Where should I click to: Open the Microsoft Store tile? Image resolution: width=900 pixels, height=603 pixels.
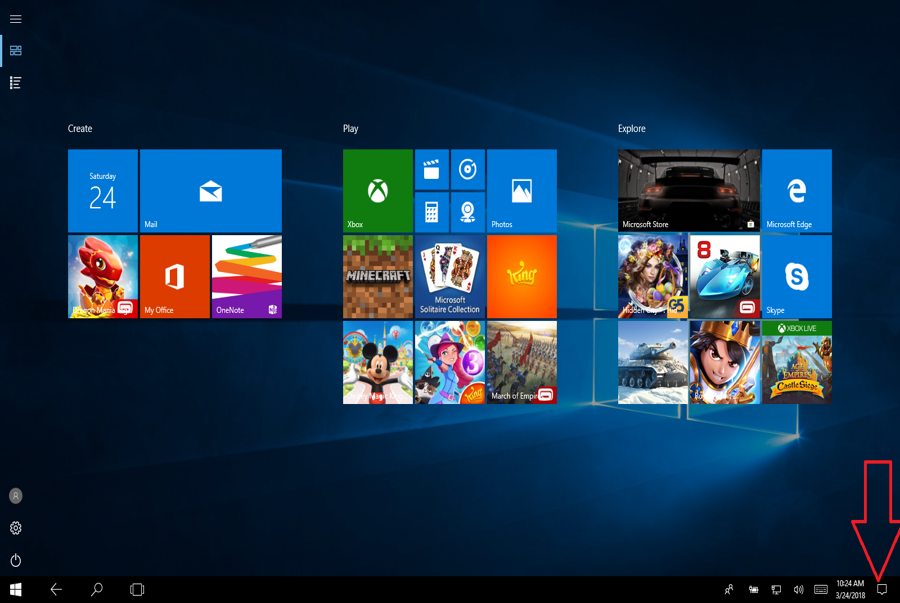pyautogui.click(x=689, y=190)
